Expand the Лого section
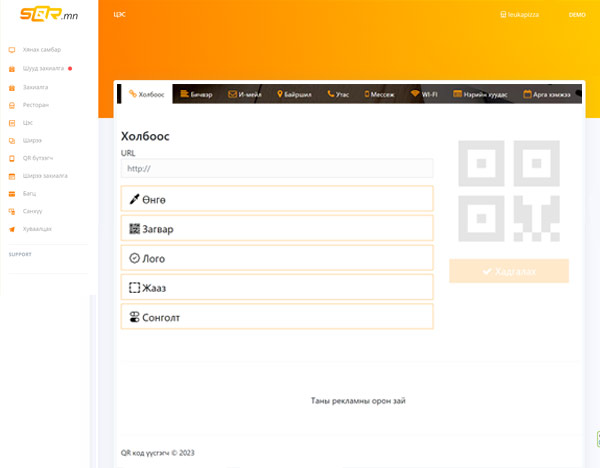 [x=276, y=258]
